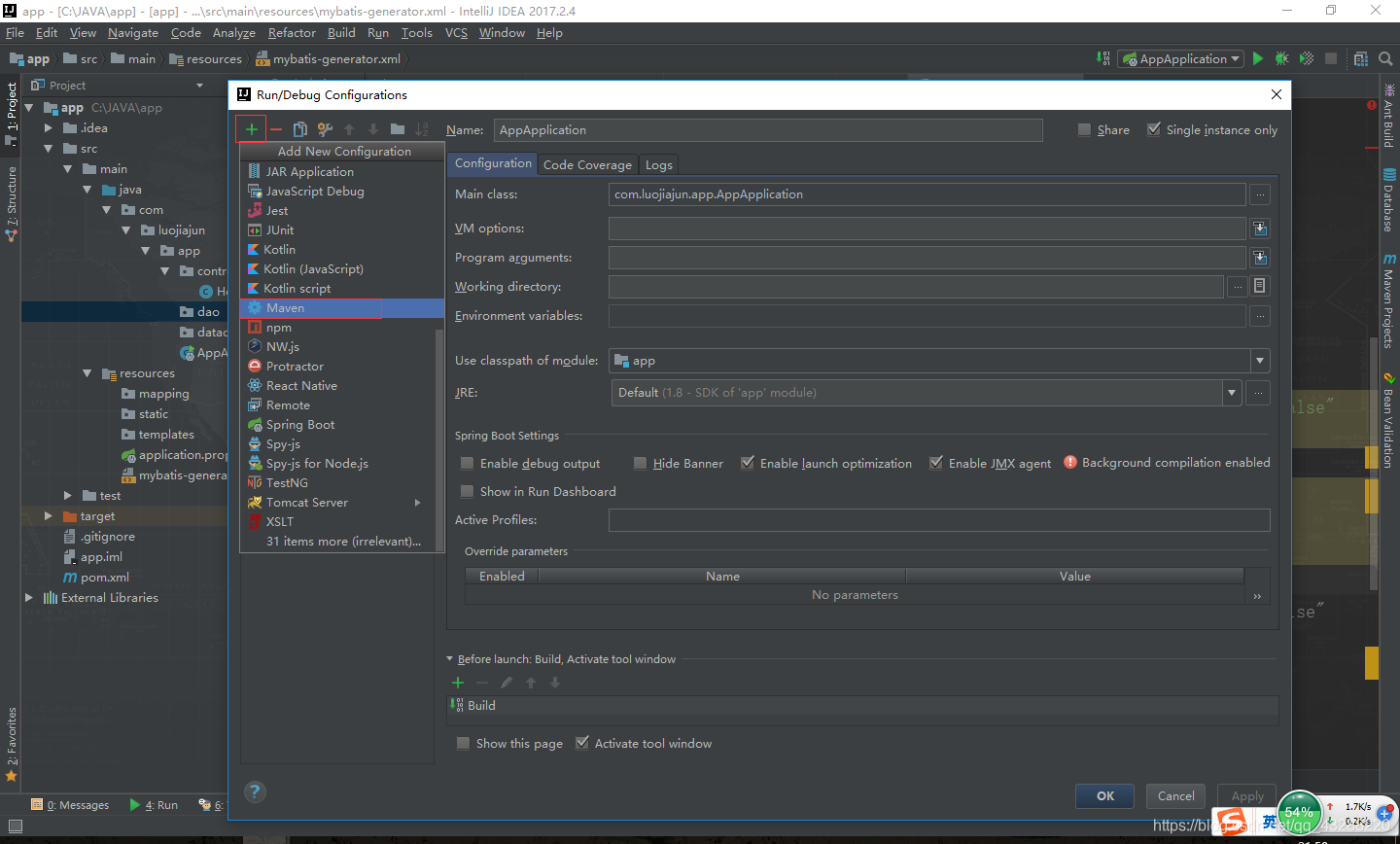Expand the .idea folder in Project tree
The width and height of the screenshot is (1400, 844).
pos(49,127)
